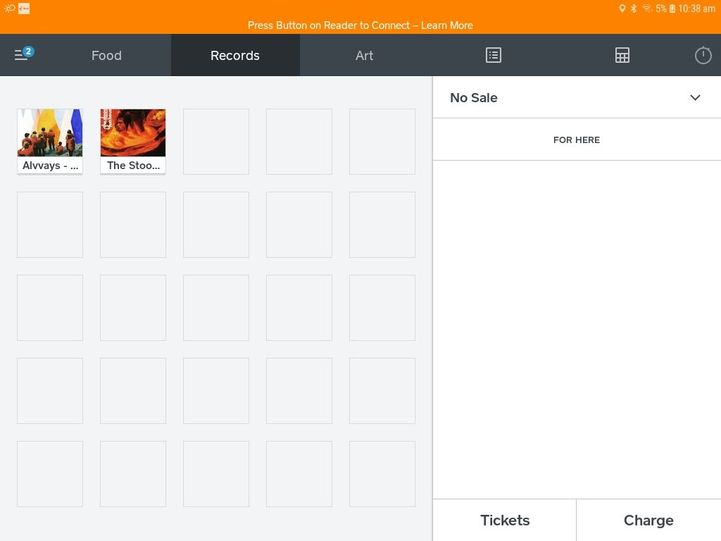Image resolution: width=721 pixels, height=541 pixels.
Task: Tap the location icon in status bar
Action: click(x=621, y=8)
